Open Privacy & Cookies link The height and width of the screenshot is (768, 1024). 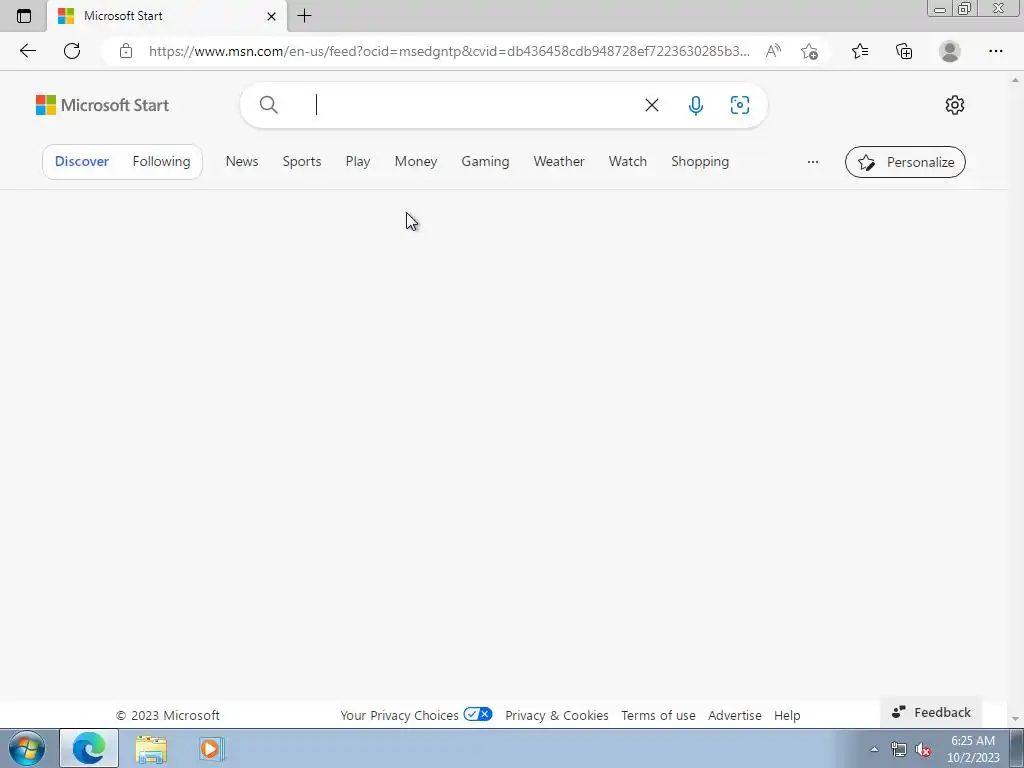tap(556, 715)
